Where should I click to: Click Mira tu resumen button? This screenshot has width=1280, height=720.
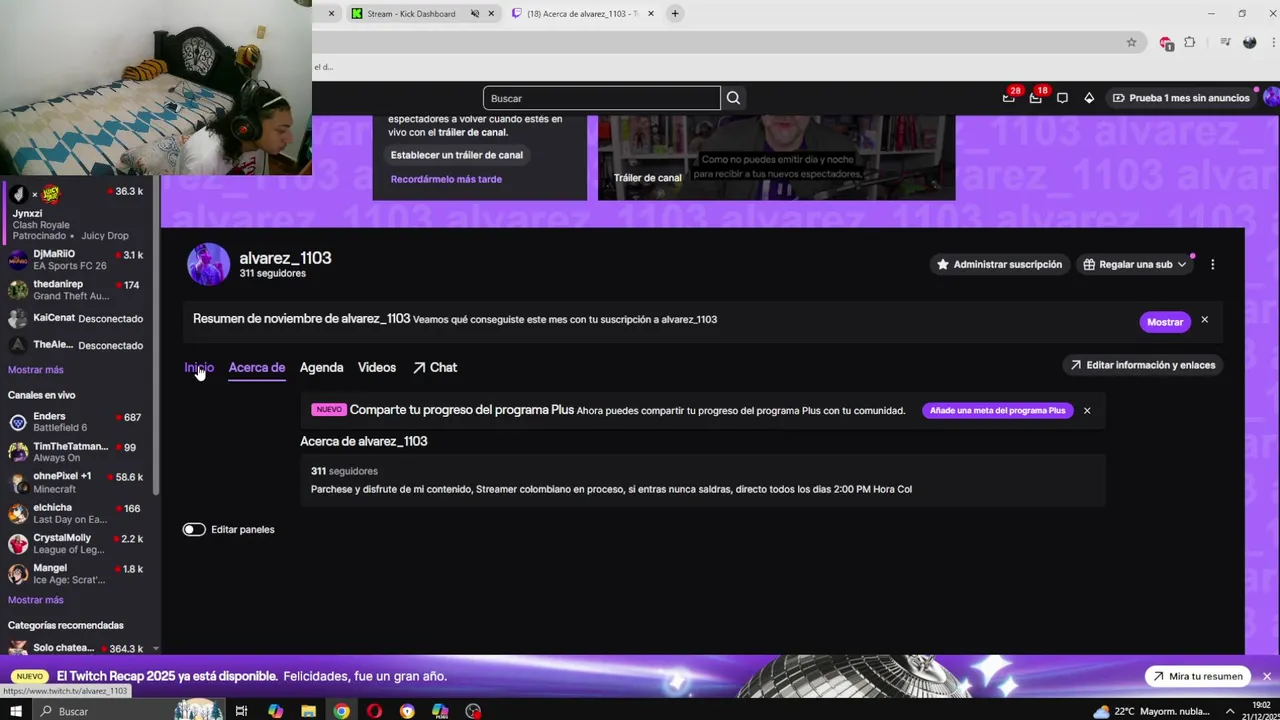1197,676
